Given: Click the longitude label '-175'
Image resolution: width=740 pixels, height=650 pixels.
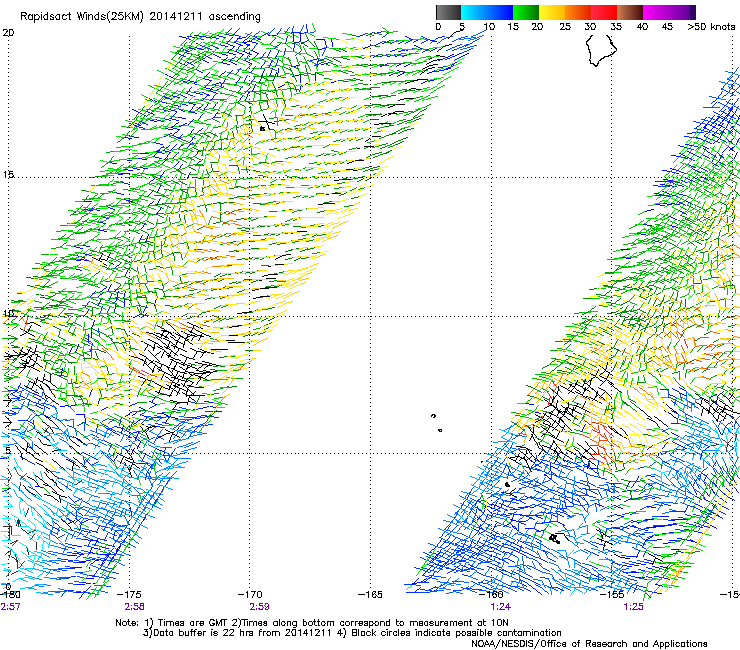Looking at the screenshot, I should [x=129, y=594].
